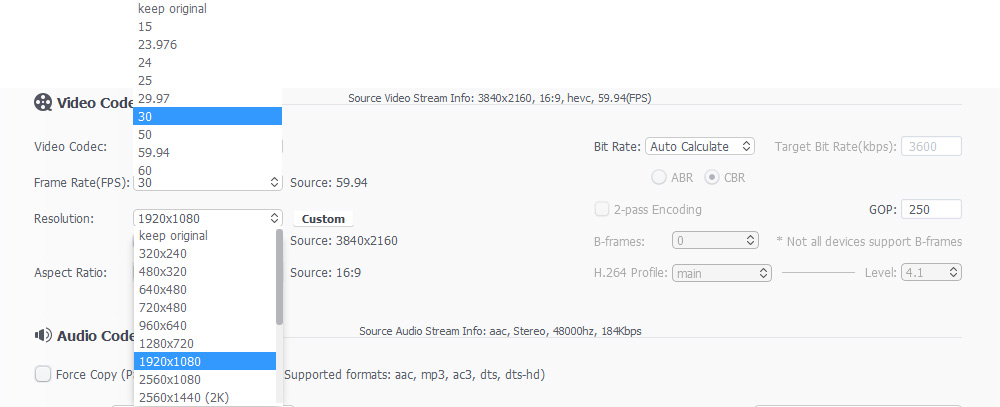Collapse the Resolution 1920x1080 combo box
This screenshot has width=1000, height=407.
point(209,218)
